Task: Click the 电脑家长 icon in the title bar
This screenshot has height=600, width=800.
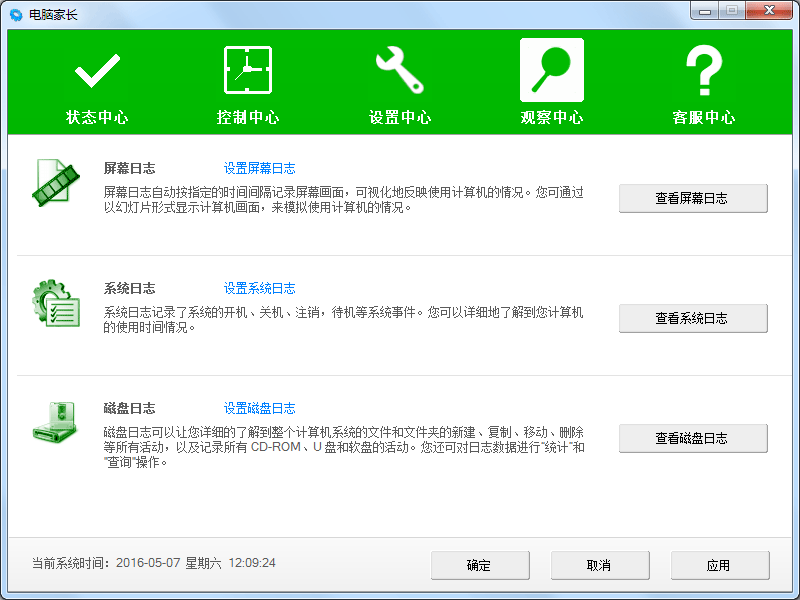Action: pyautogui.click(x=14, y=12)
